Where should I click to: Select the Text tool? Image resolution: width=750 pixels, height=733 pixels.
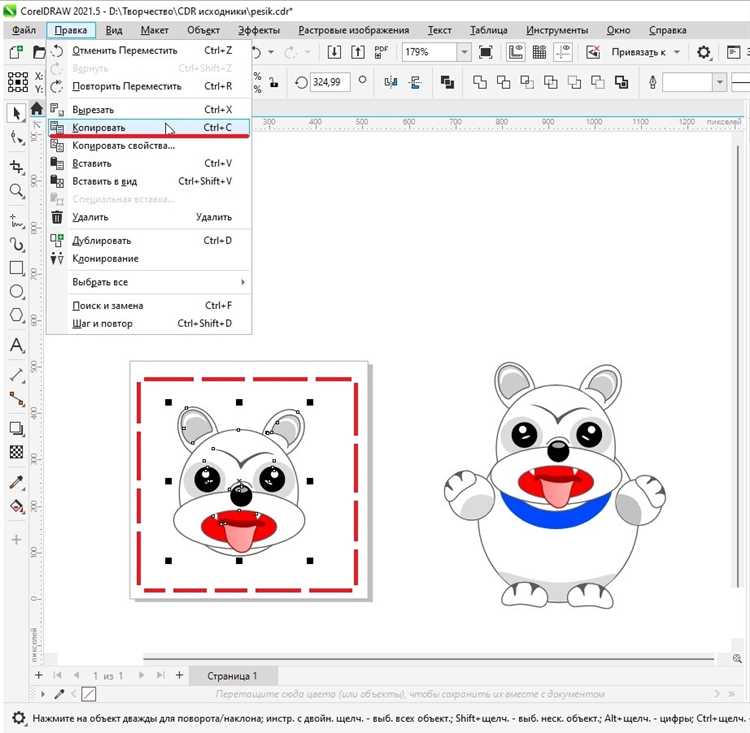[16, 346]
